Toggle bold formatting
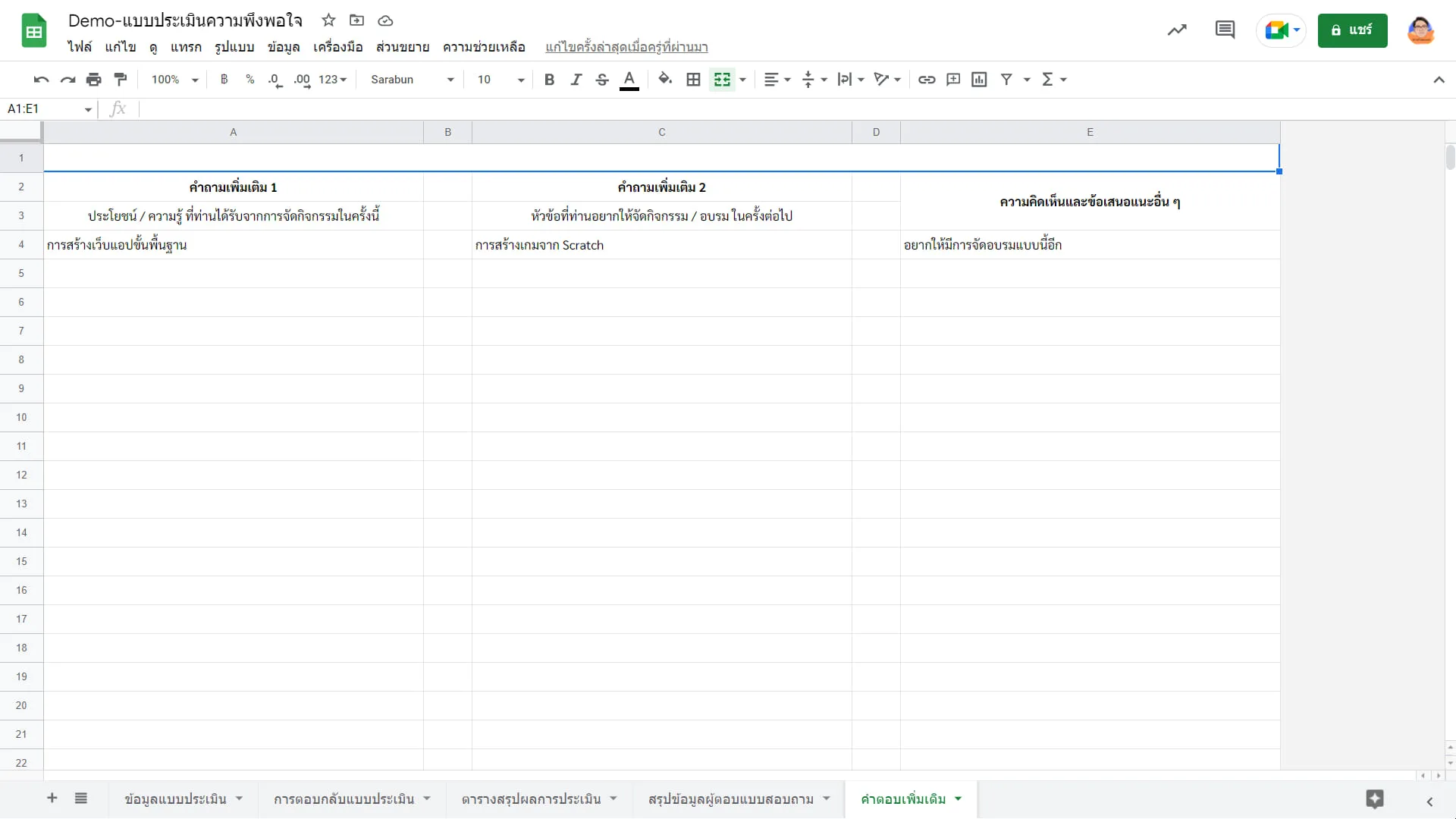The image size is (1456, 819). pyautogui.click(x=549, y=79)
